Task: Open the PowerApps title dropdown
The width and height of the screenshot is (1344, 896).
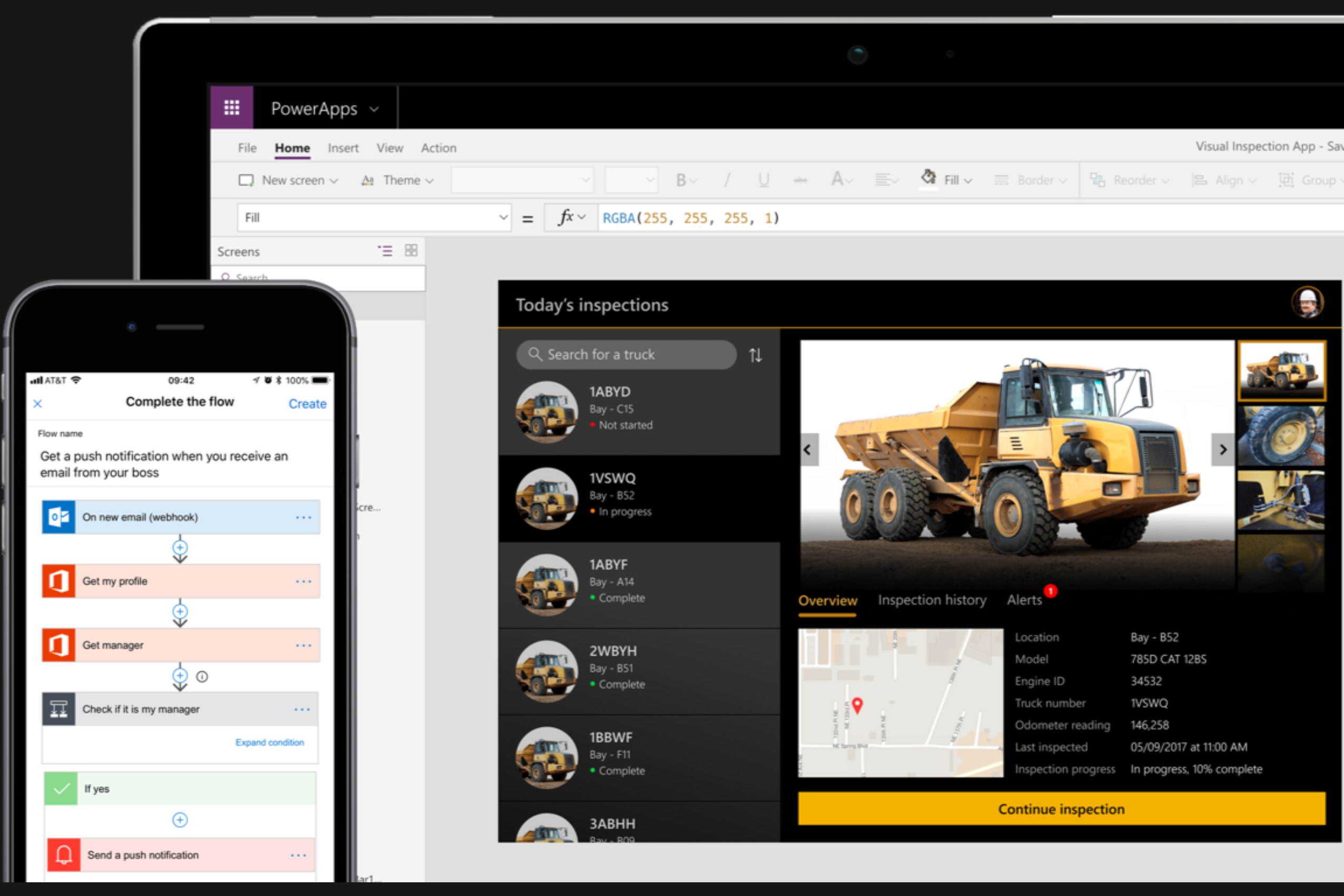Action: coord(374,109)
